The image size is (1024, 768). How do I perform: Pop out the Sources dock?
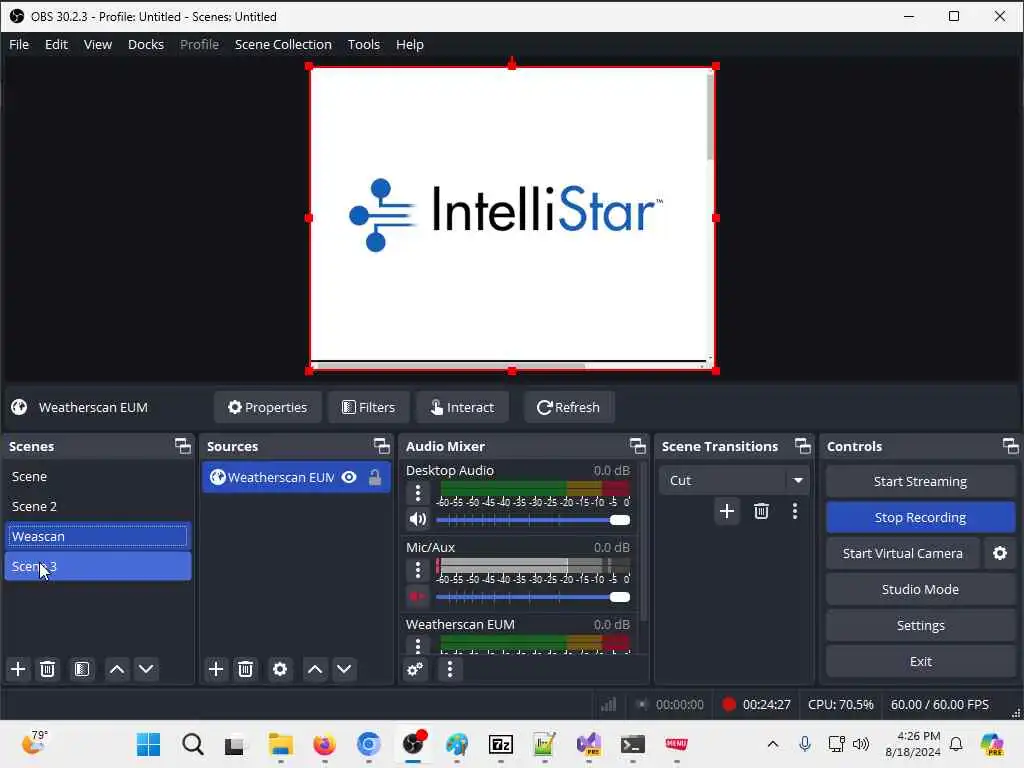point(381,446)
